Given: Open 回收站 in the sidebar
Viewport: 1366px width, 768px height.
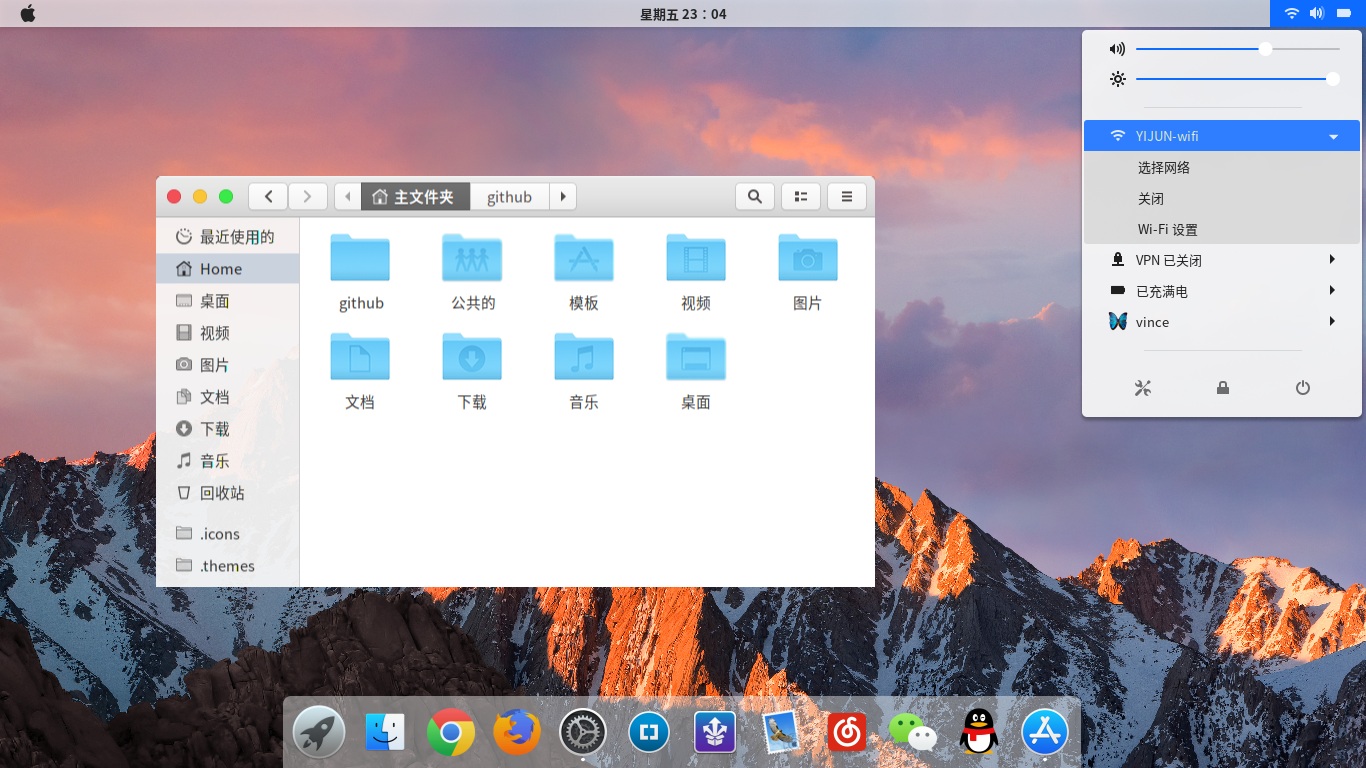Looking at the screenshot, I should (228, 493).
